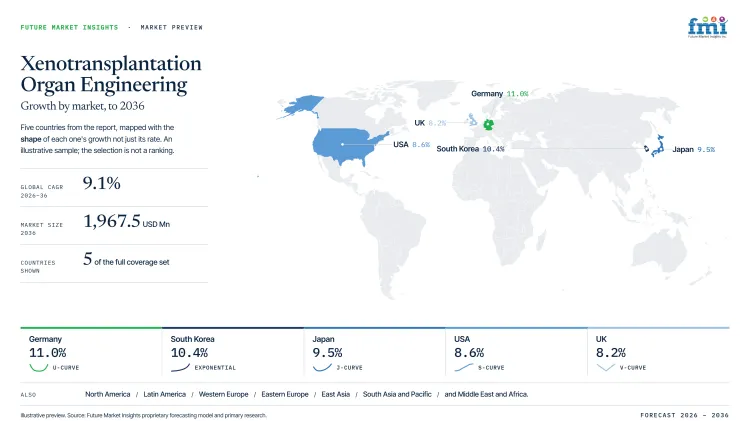Image resolution: width=750 pixels, height=421 pixels.
Task: Open the Latin America region link
Action: [x=165, y=394]
